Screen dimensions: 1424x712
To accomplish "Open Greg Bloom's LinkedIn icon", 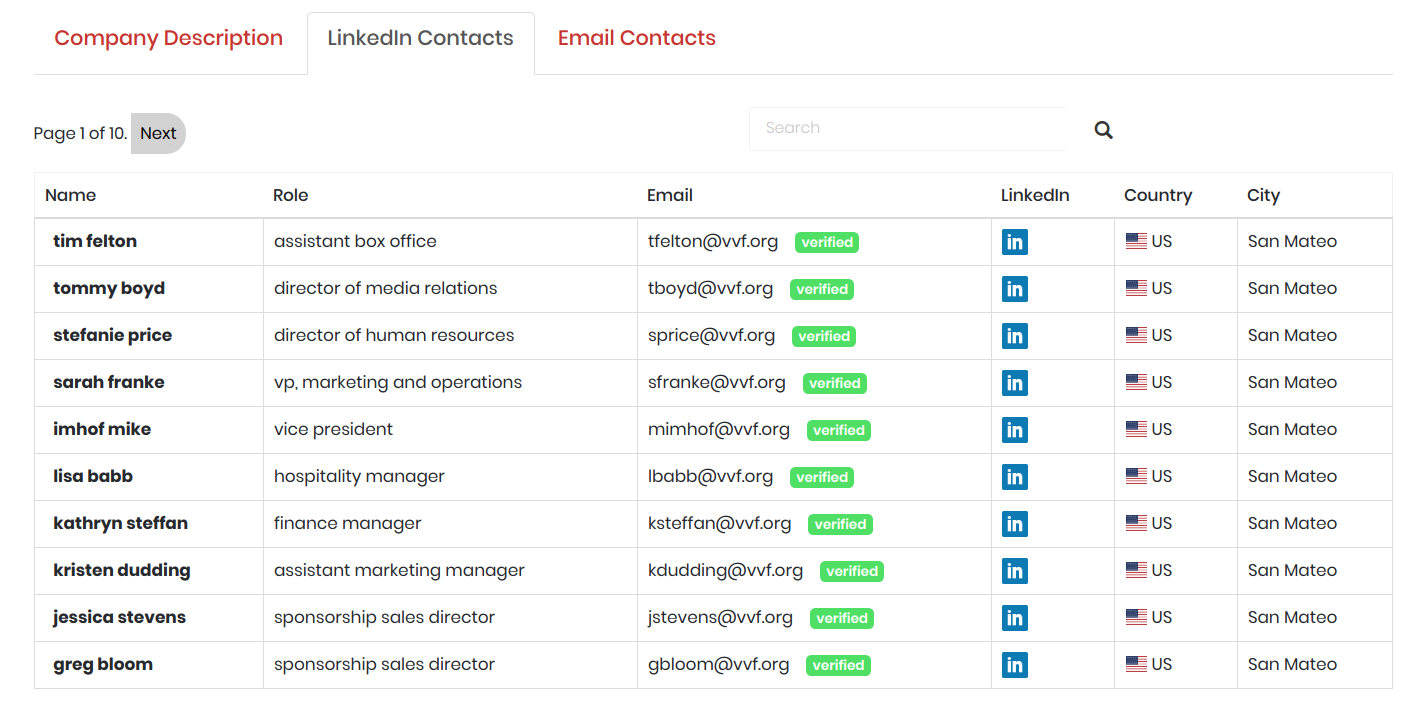I will pyautogui.click(x=1014, y=665).
